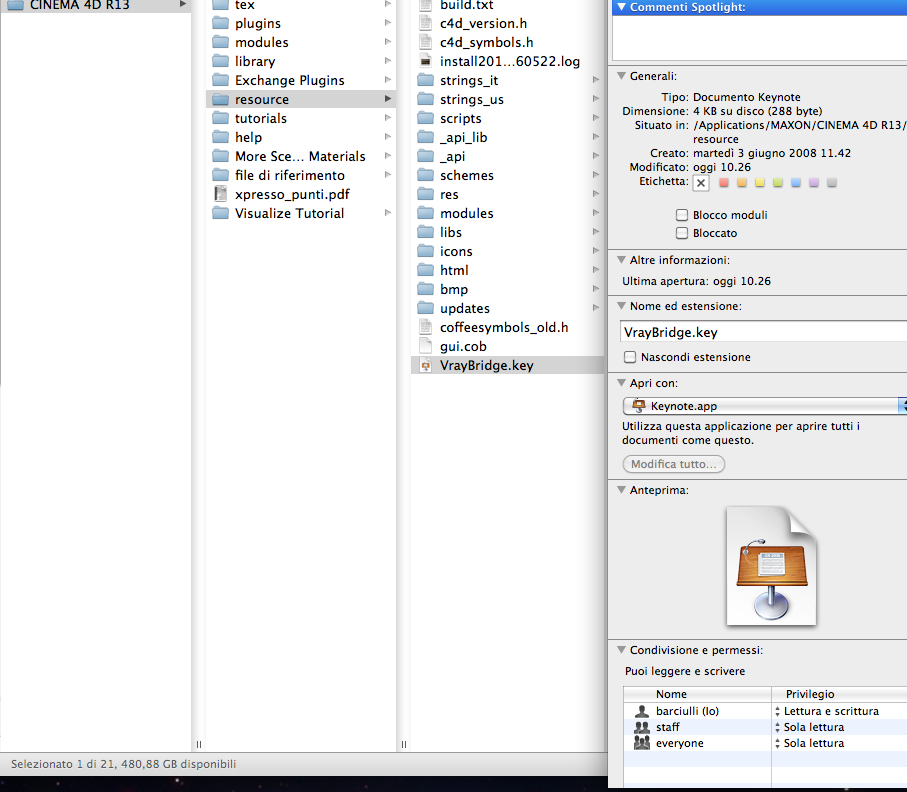Screen dimensions: 907x792
Task: Click the c4d_symbols.h file icon
Action: coord(426,42)
